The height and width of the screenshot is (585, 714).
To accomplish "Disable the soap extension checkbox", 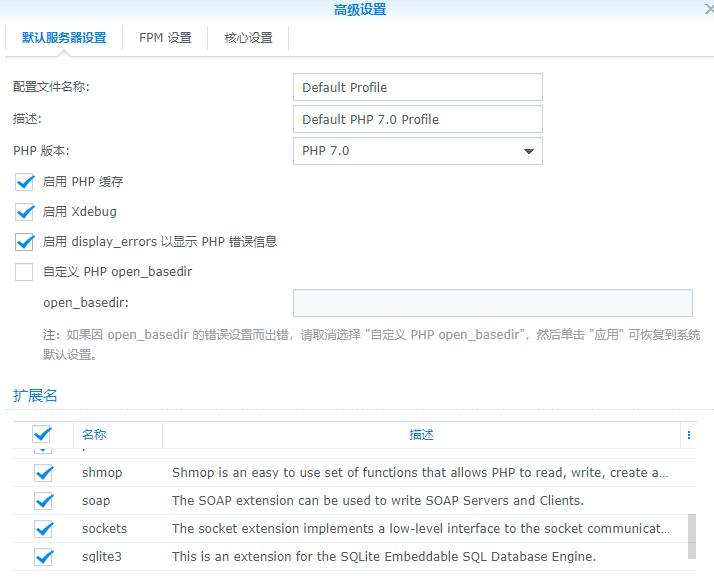I will tap(43, 501).
